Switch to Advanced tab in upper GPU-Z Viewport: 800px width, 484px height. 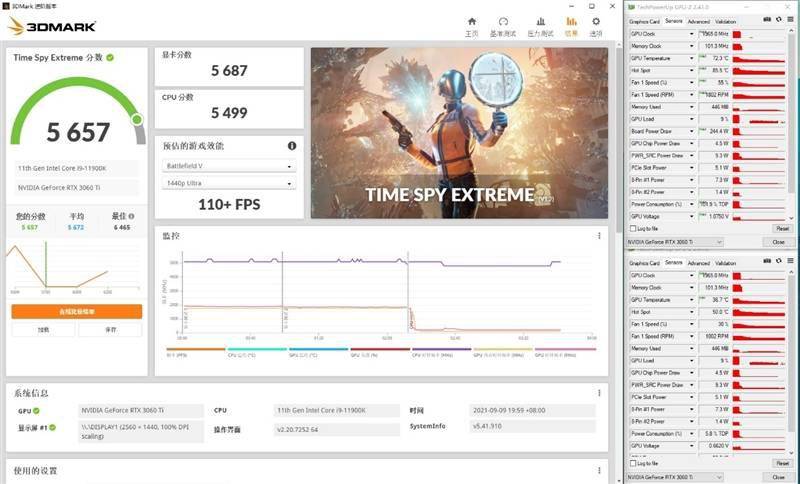pyautogui.click(x=698, y=21)
